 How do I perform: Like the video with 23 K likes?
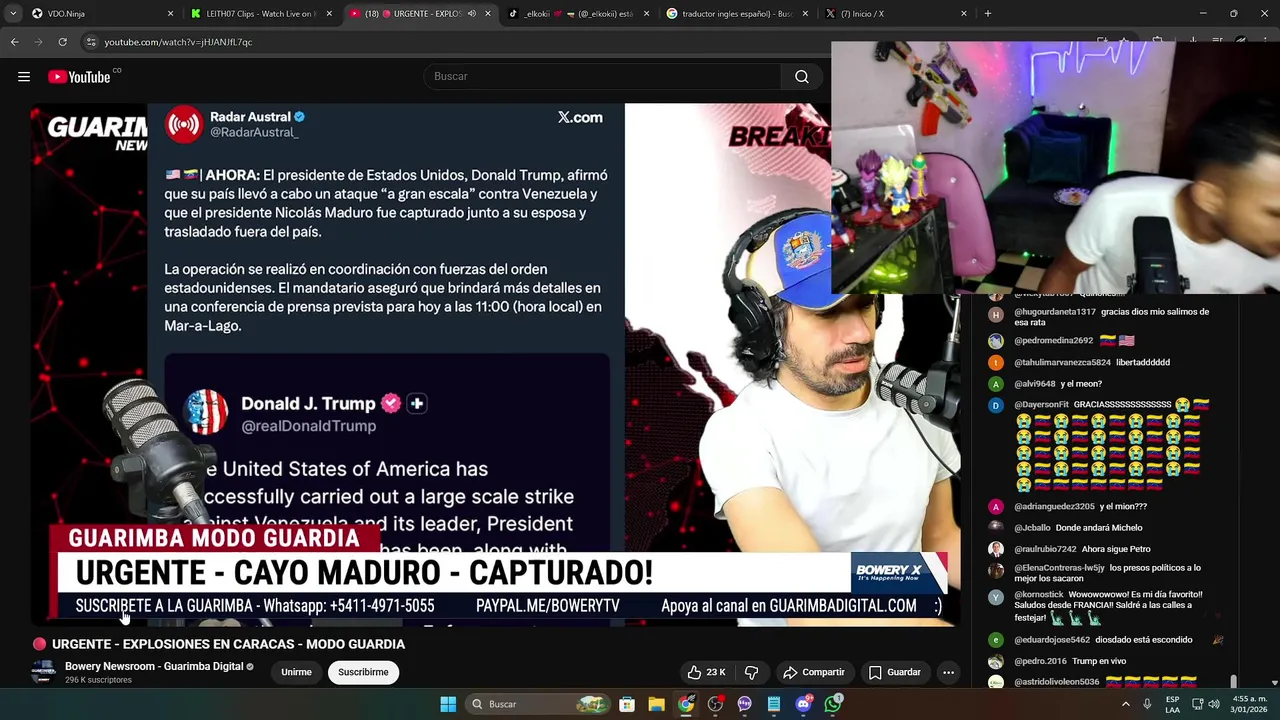click(706, 672)
